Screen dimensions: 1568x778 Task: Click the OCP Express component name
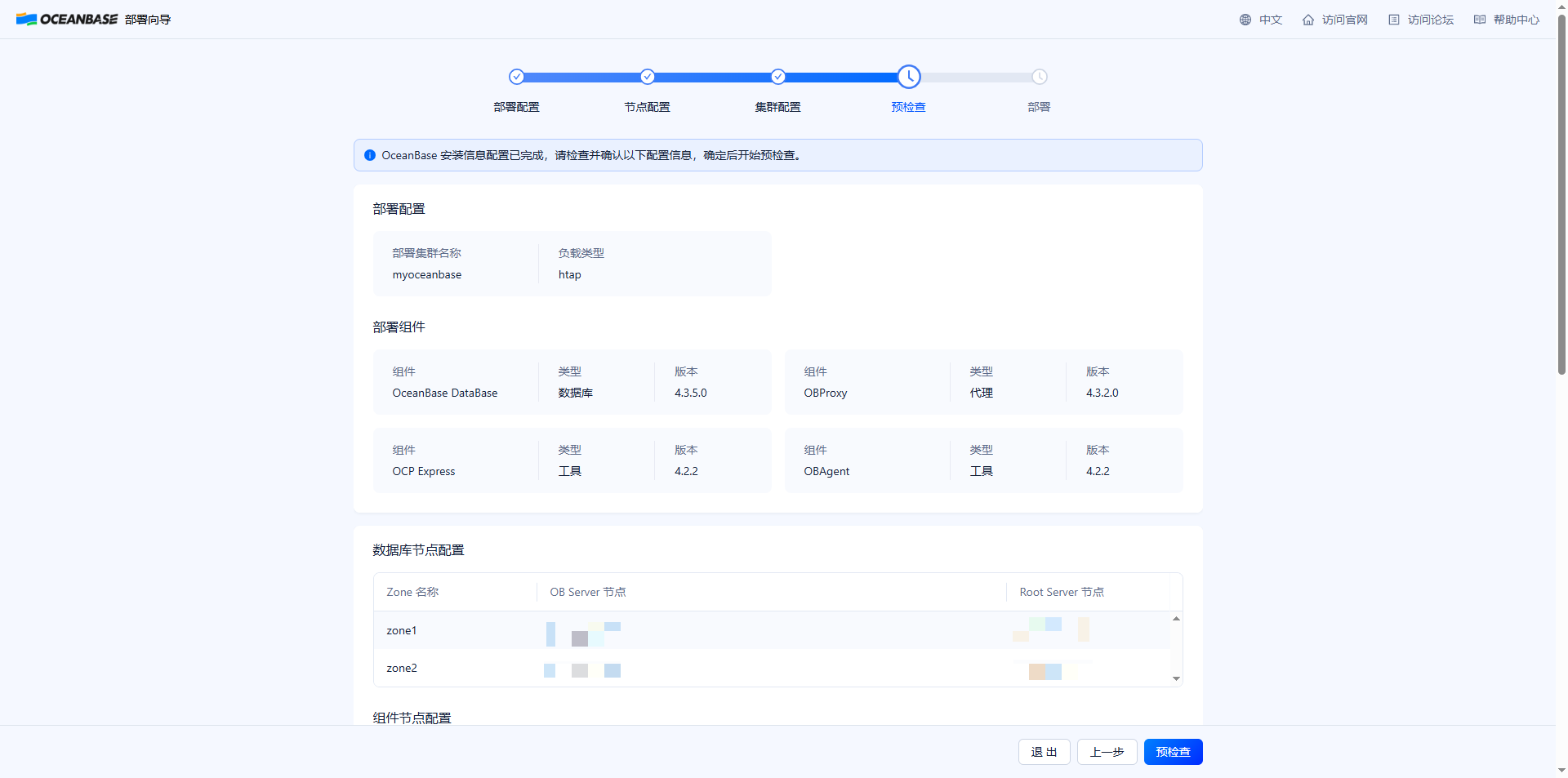[424, 471]
